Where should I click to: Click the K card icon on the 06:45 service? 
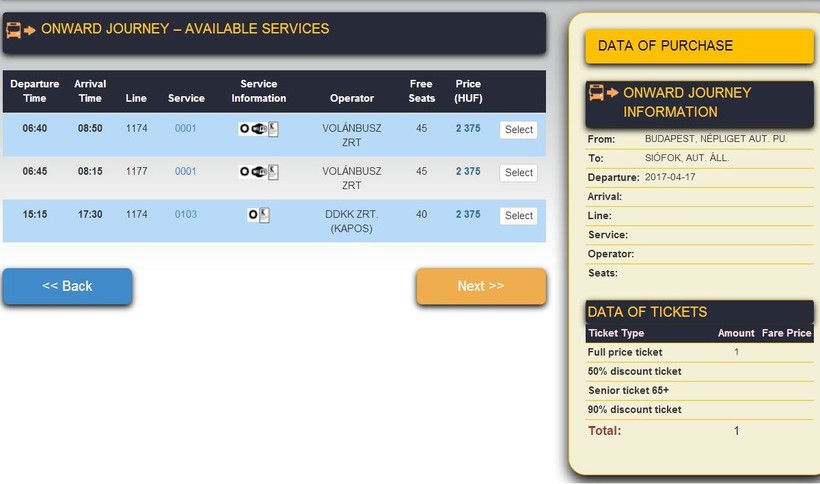click(x=273, y=172)
